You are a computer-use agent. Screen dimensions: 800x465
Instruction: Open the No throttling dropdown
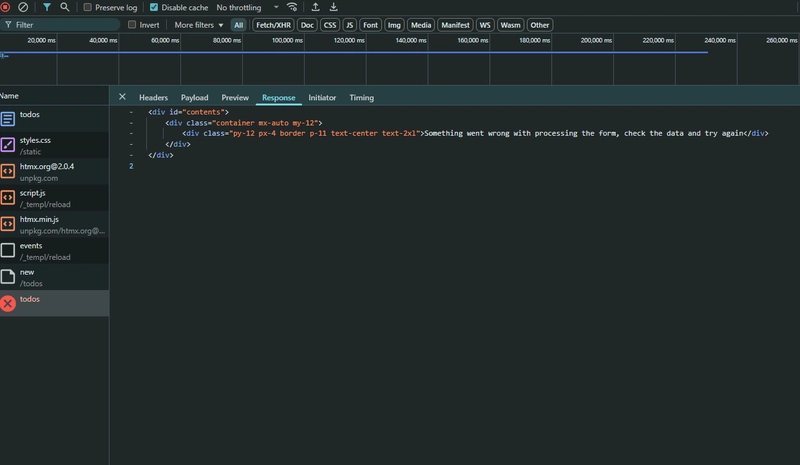coord(247,7)
